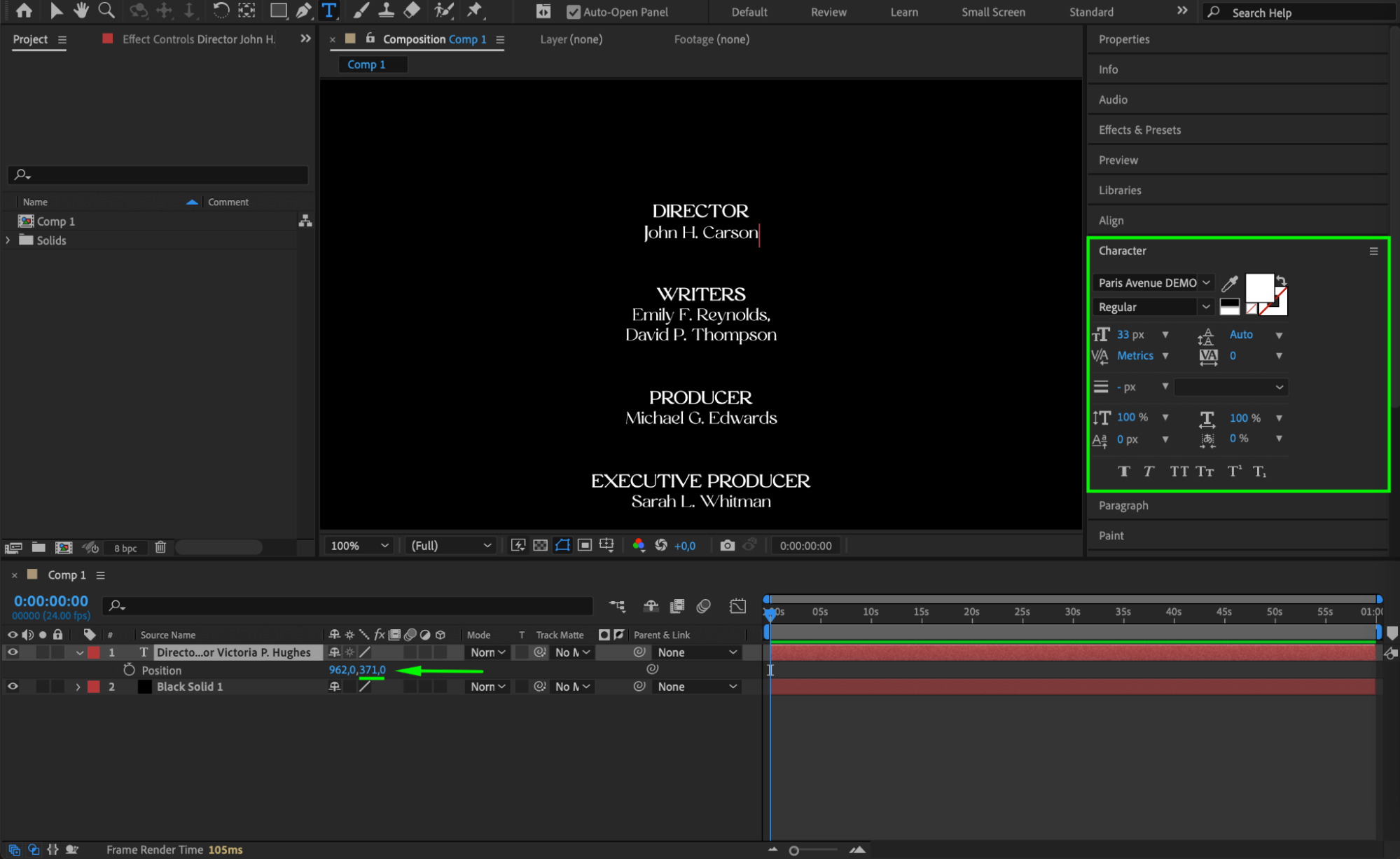Open the 100% magnification dropdown
Image resolution: width=1400 pixels, height=859 pixels.
pos(359,545)
